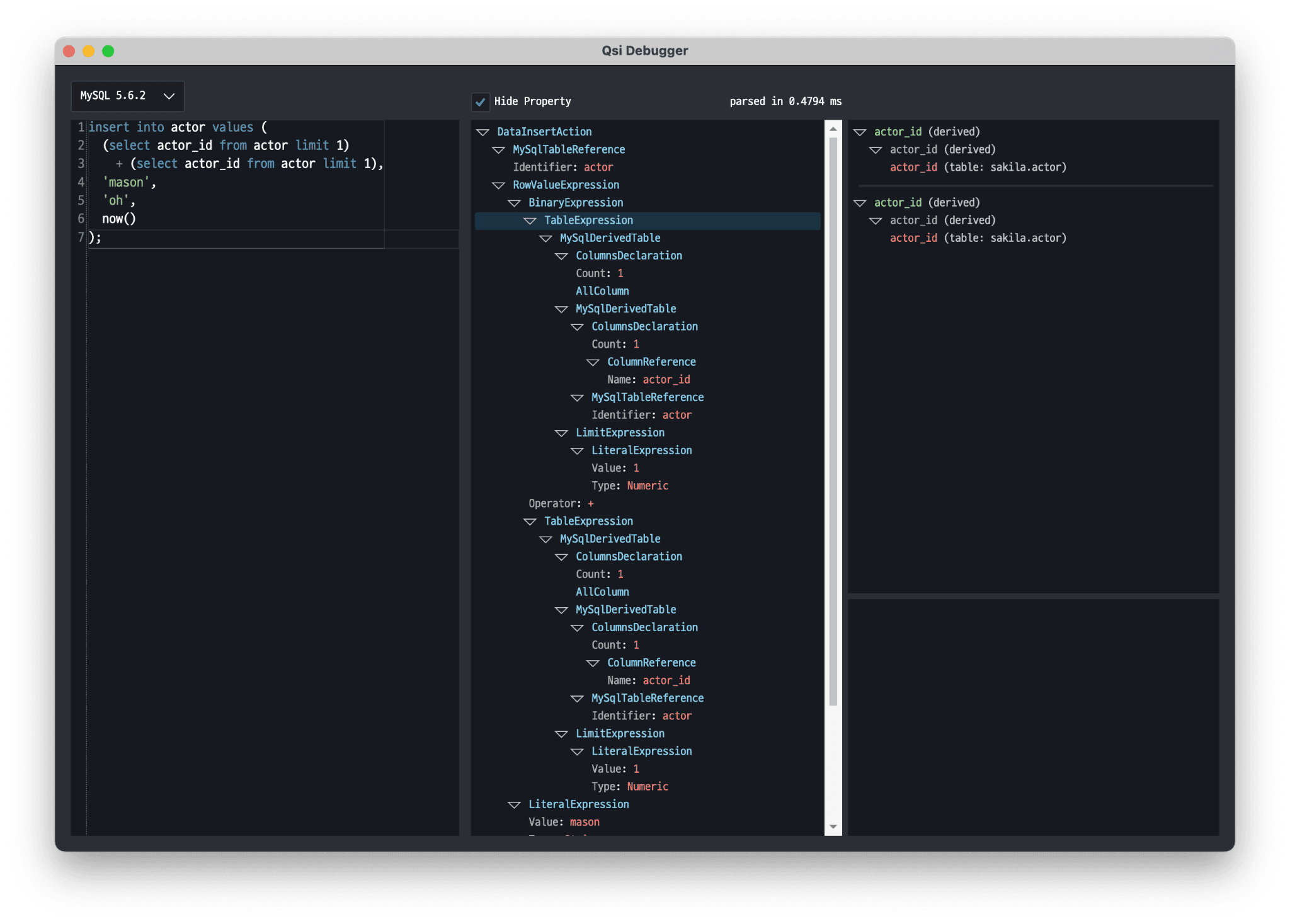
Task: Click into the SQL editor on now() line
Action: pyautogui.click(x=119, y=219)
